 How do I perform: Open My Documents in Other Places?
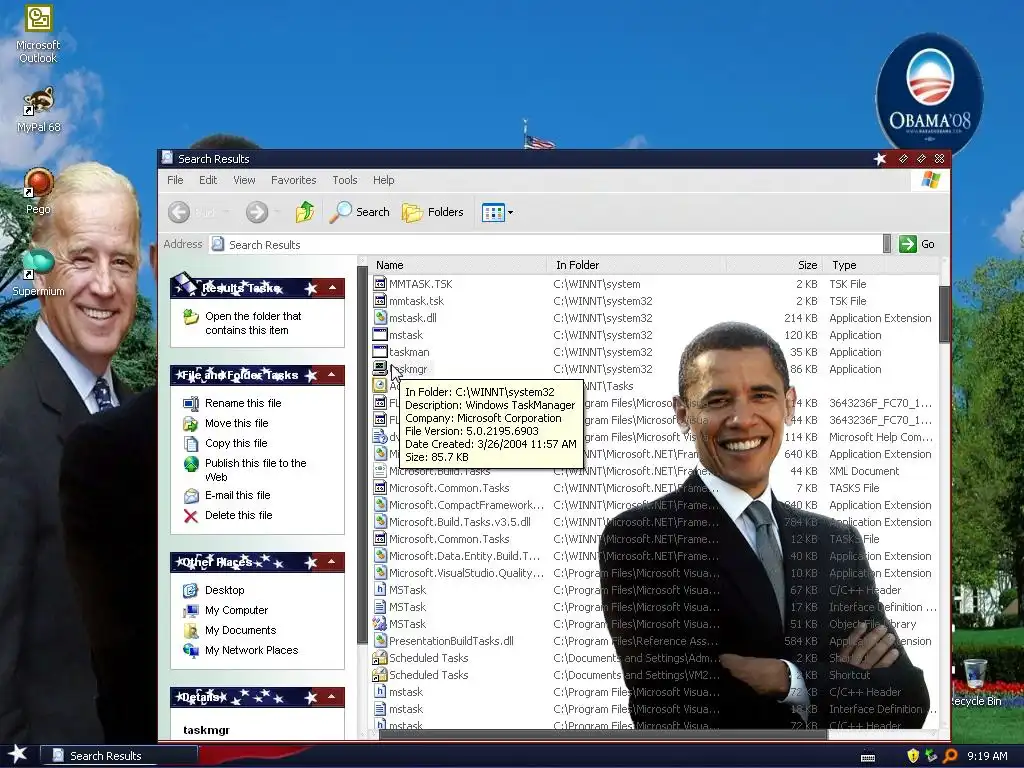point(240,630)
